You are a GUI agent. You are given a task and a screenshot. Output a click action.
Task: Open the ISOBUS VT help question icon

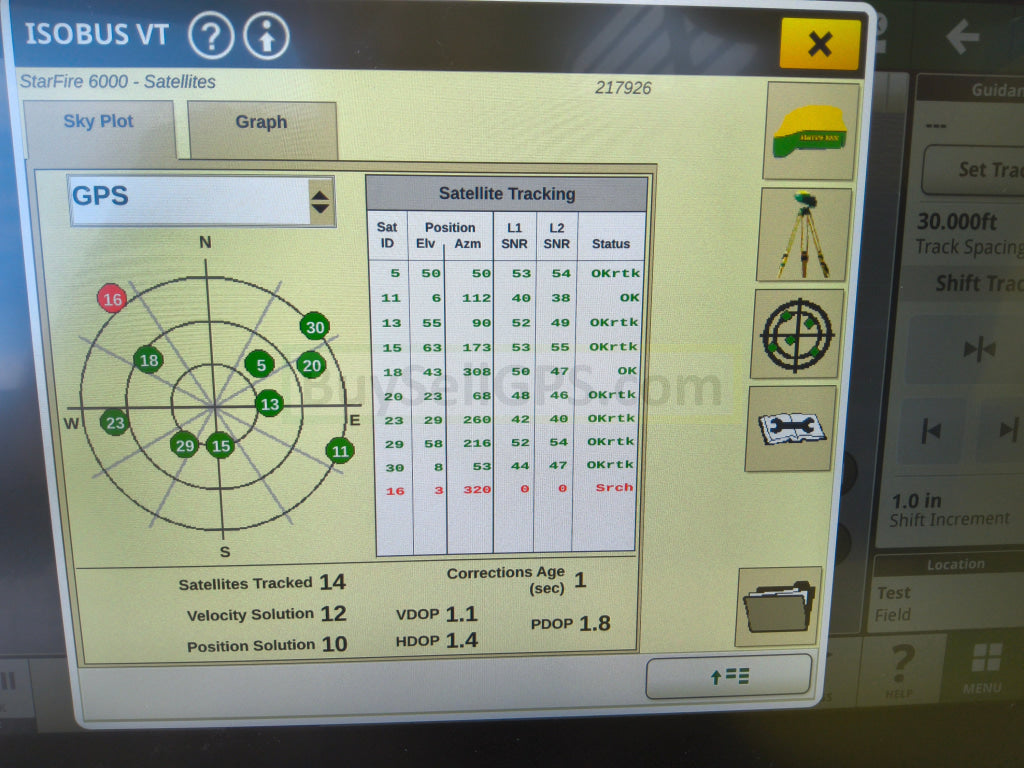click(x=211, y=37)
